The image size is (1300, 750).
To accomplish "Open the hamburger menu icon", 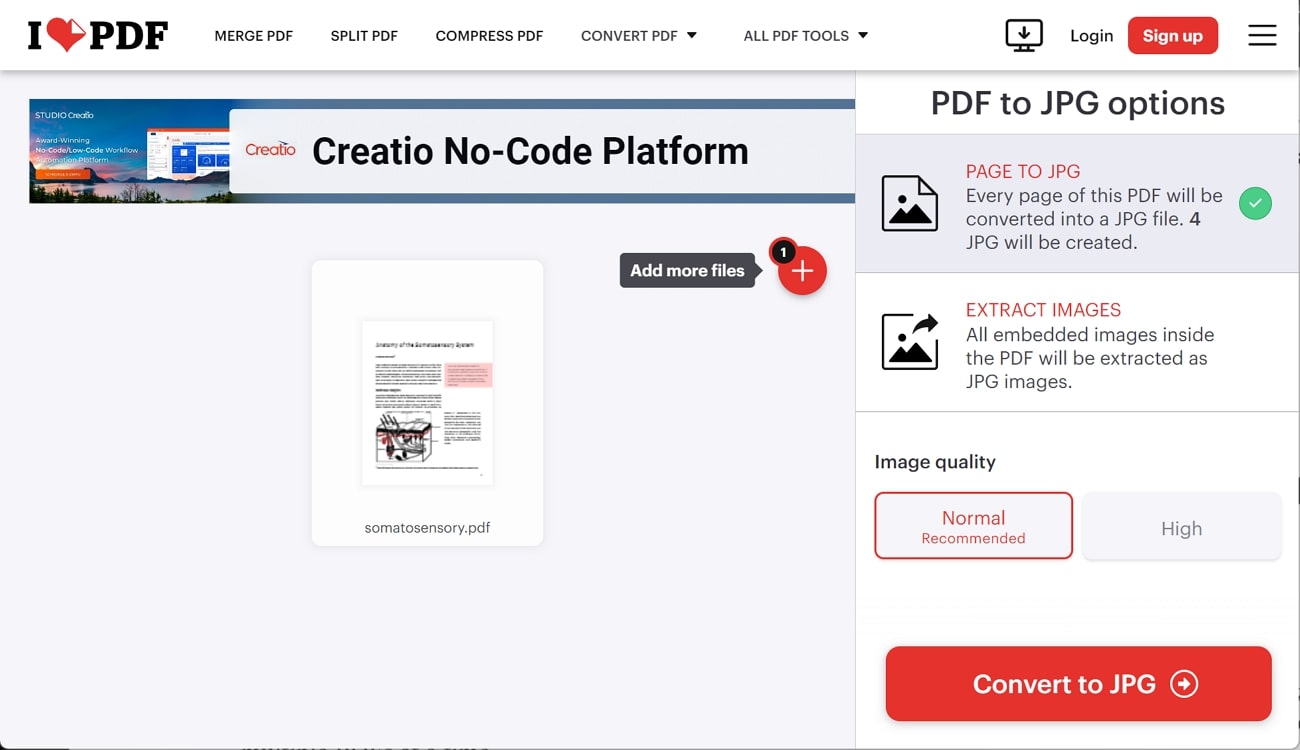I will pyautogui.click(x=1262, y=35).
